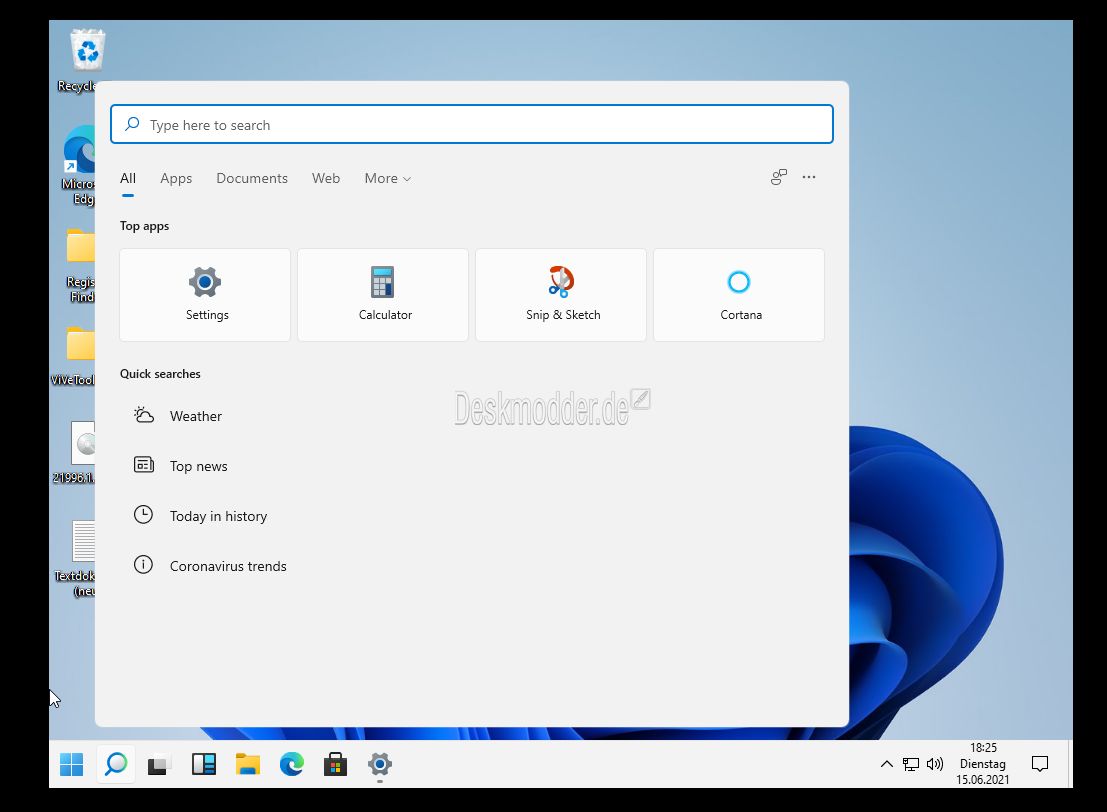Select the All search tab
This screenshot has height=812, width=1107.
[x=128, y=179]
